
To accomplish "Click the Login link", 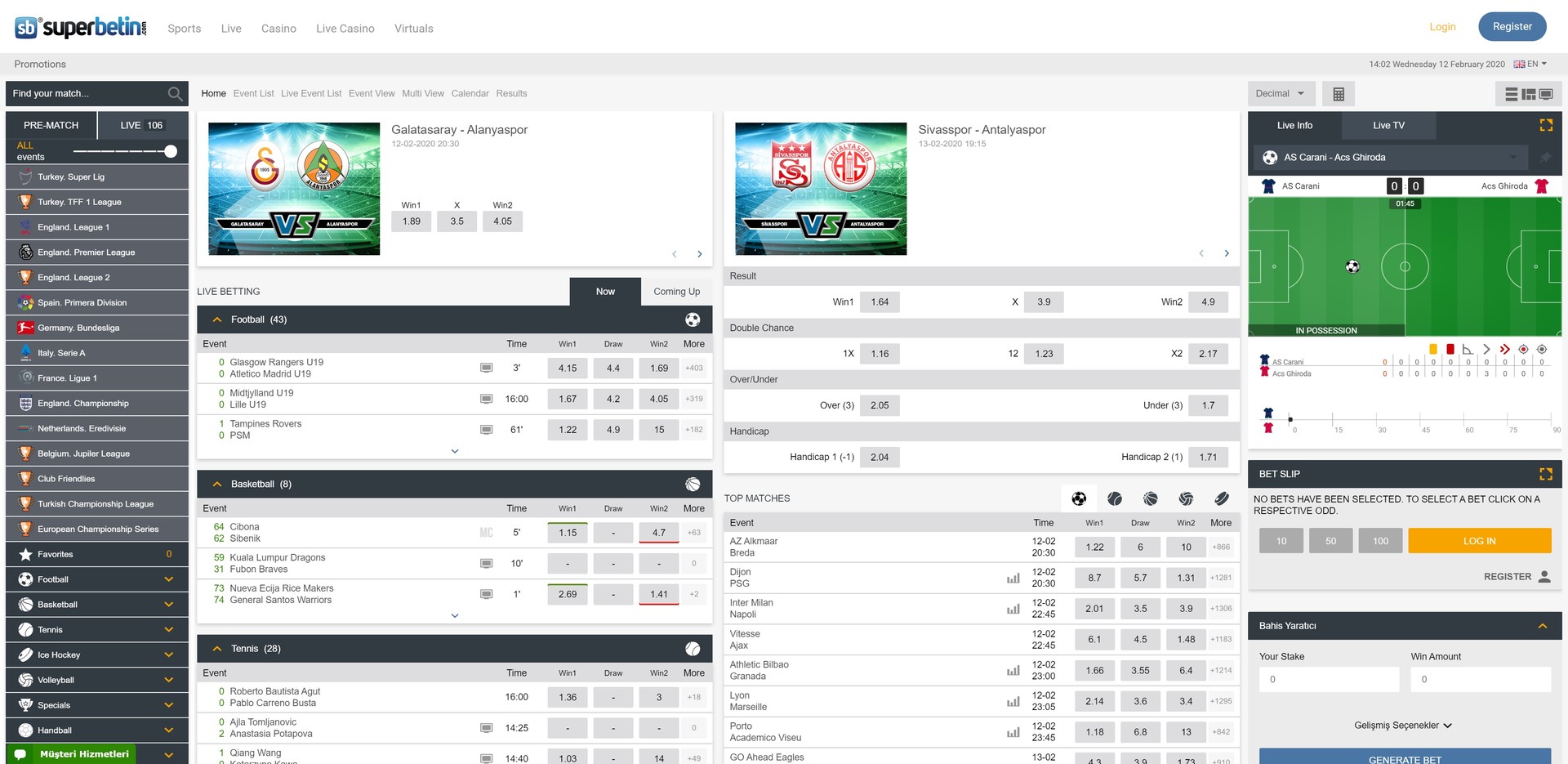I will pos(1442,27).
